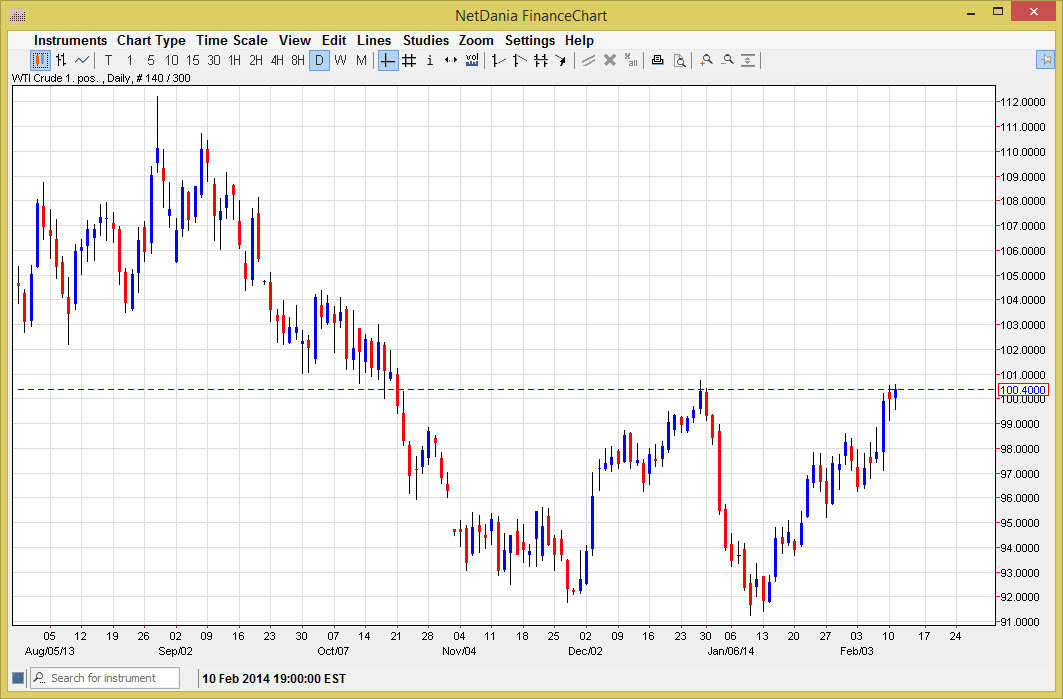
Task: Click the zoom out magnifier icon
Action: (727, 60)
